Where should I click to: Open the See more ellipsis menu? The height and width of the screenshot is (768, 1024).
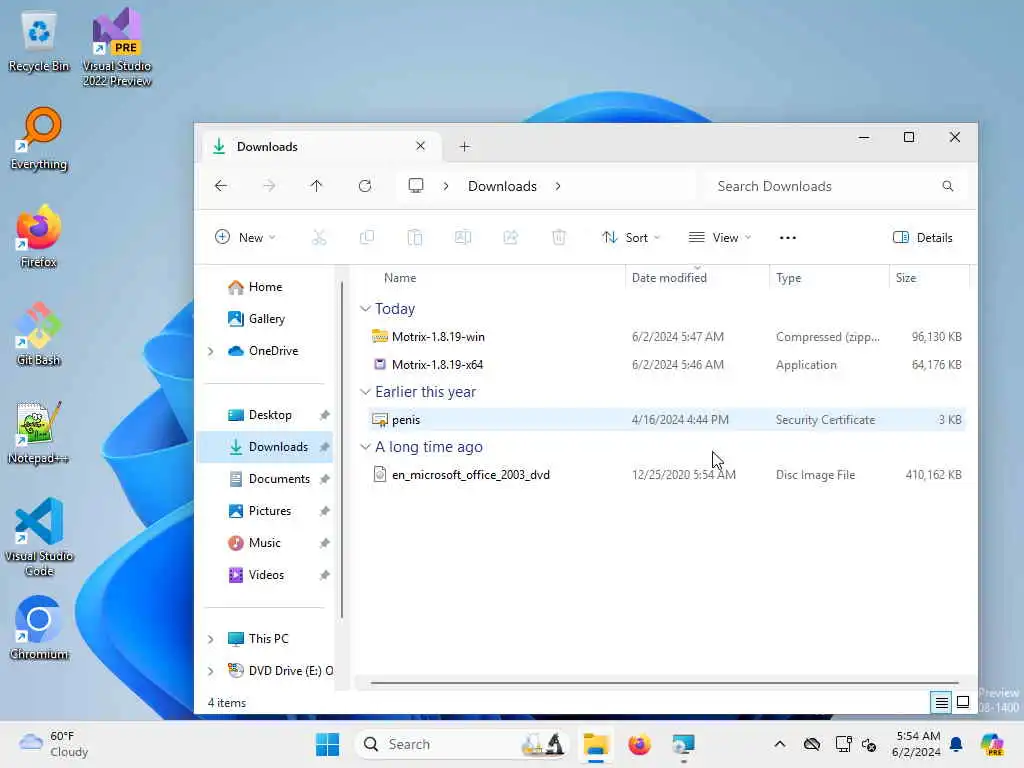pos(788,238)
